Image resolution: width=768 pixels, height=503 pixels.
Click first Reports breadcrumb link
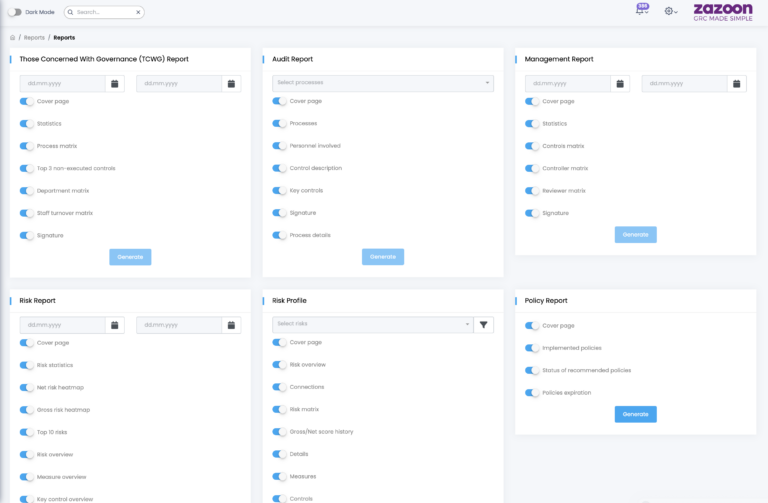click(34, 37)
